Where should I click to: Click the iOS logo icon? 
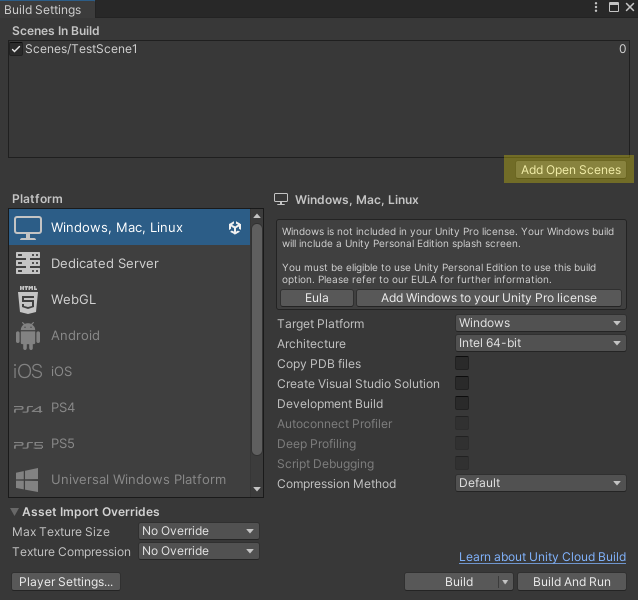28,371
